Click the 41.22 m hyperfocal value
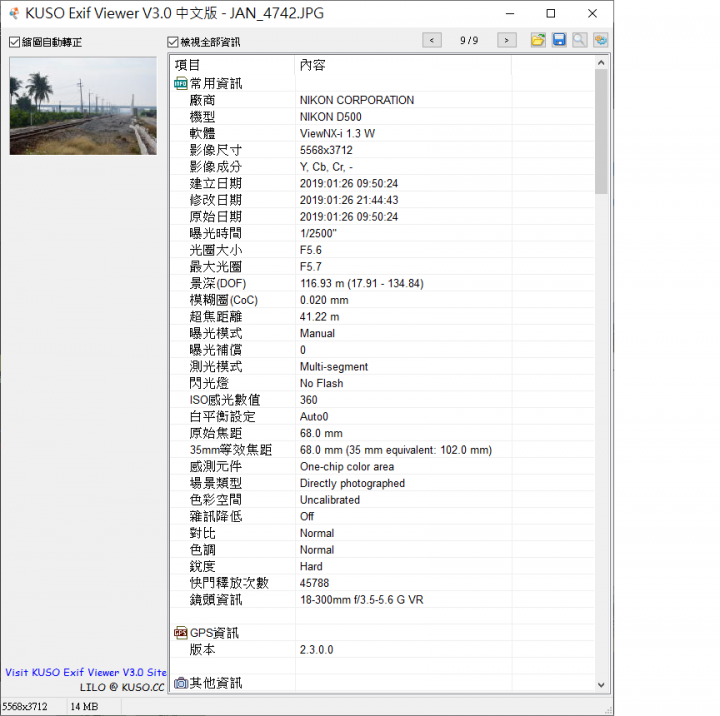The image size is (720, 716). 319,317
